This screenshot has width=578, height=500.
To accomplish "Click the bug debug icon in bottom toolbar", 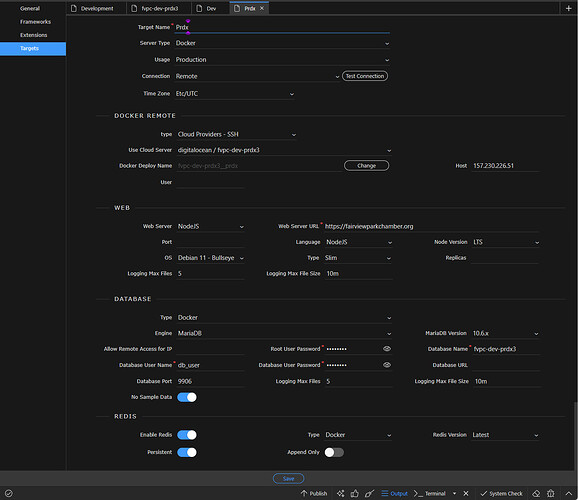I will point(551,493).
